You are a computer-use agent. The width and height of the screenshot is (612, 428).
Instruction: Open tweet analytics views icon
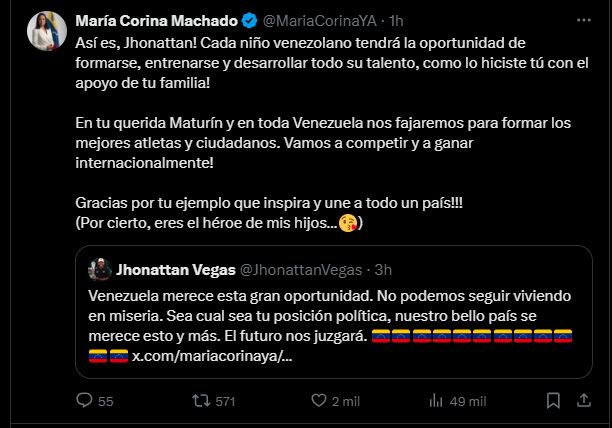(428, 401)
